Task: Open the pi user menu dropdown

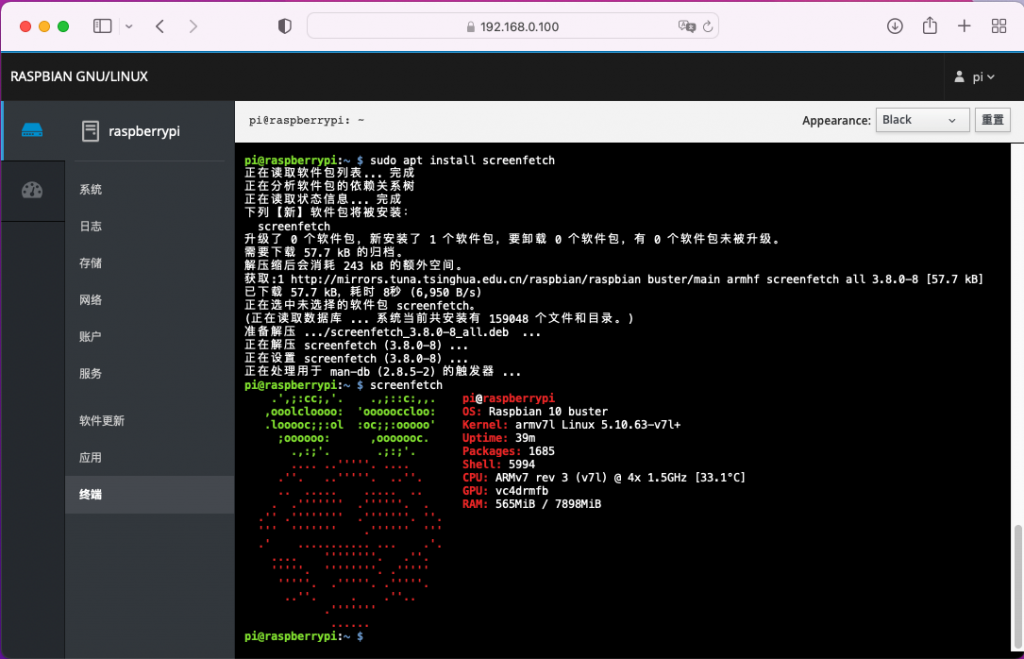Action: coord(976,77)
